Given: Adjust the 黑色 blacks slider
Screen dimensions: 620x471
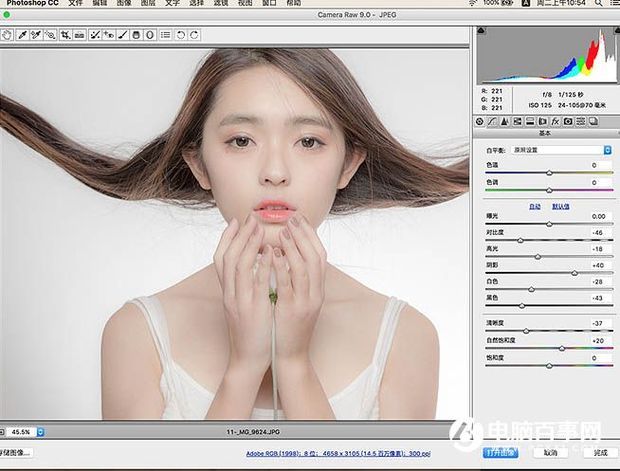Looking at the screenshot, I should pos(522,306).
